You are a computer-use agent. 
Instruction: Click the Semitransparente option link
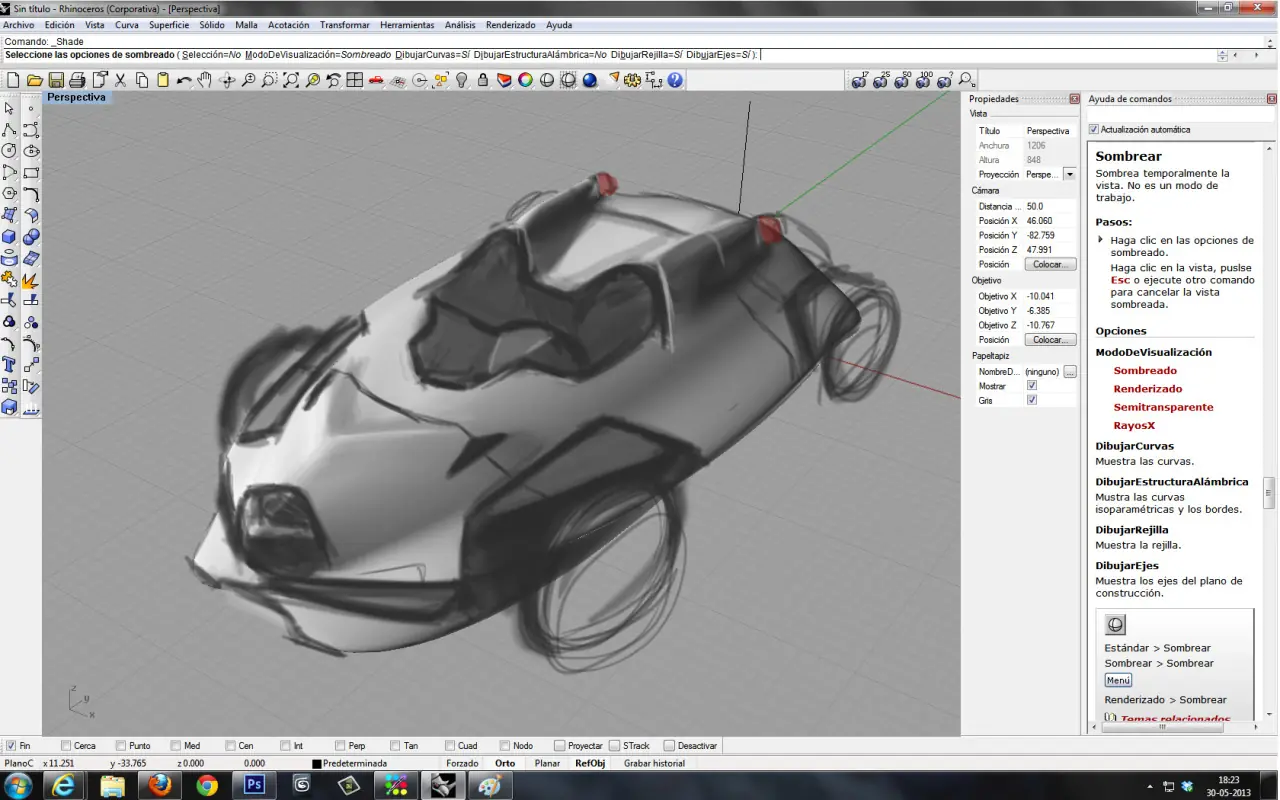point(1163,407)
